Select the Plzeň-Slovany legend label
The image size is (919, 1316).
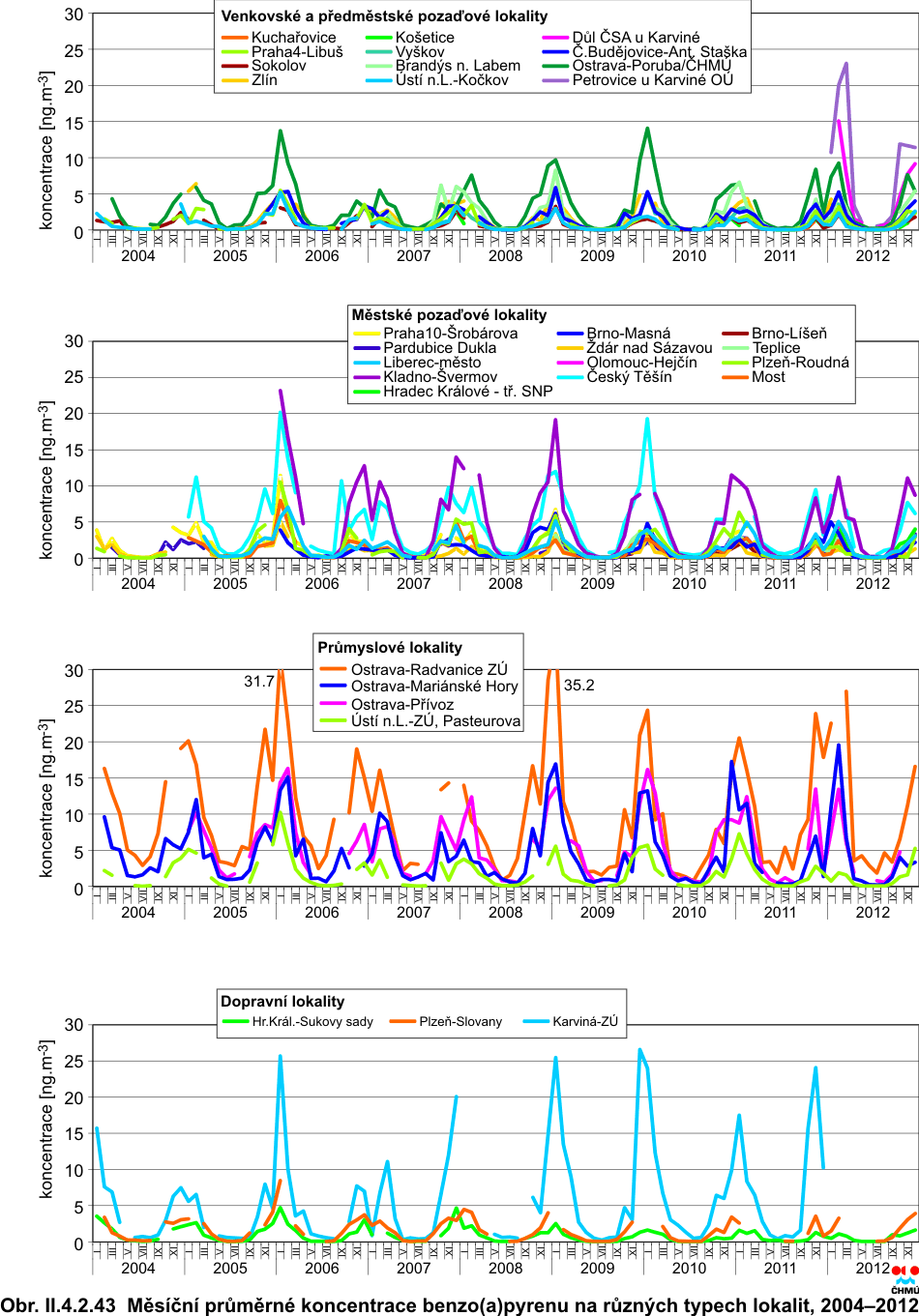click(460, 1021)
